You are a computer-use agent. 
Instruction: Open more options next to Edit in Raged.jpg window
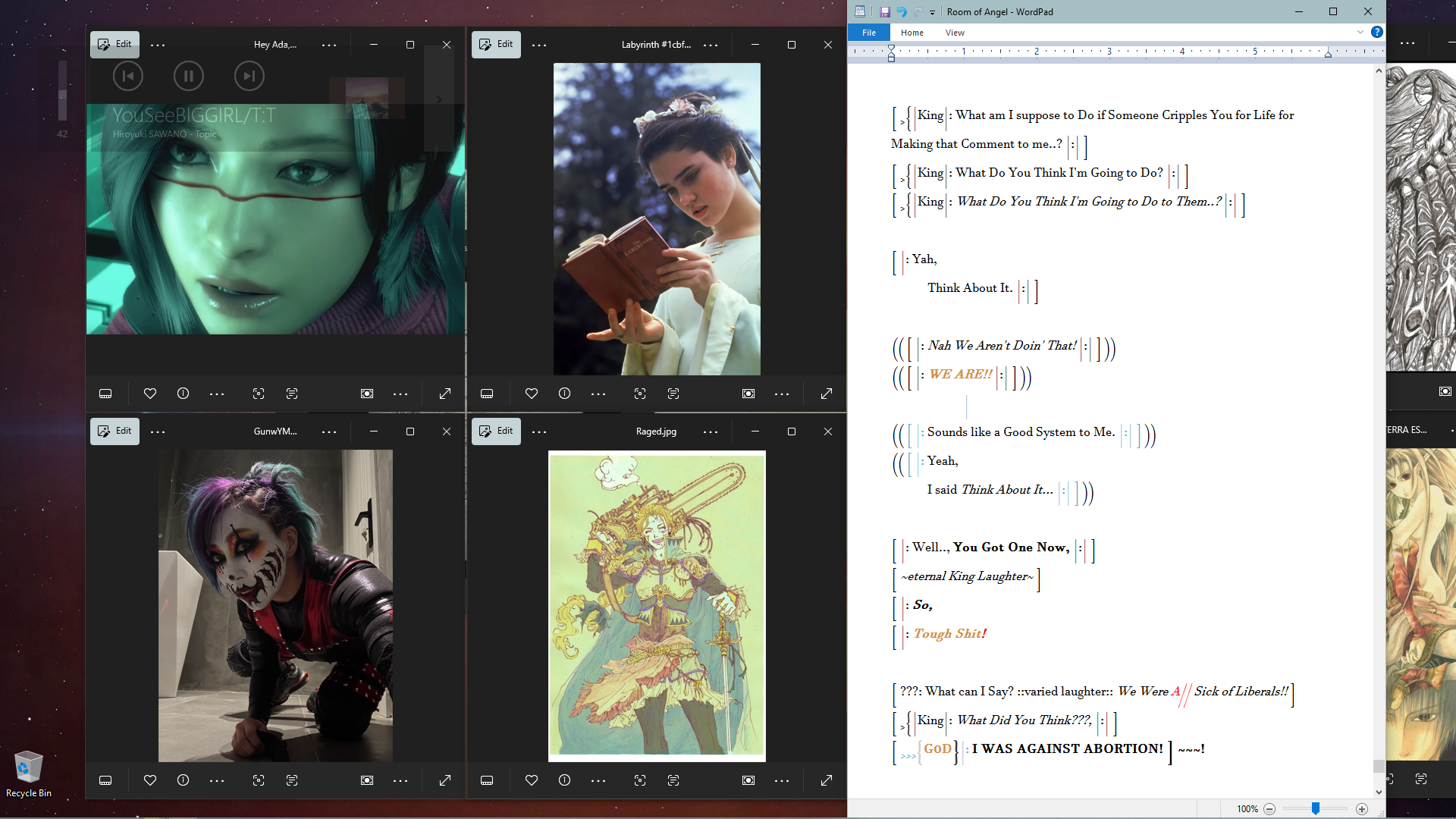[539, 431]
